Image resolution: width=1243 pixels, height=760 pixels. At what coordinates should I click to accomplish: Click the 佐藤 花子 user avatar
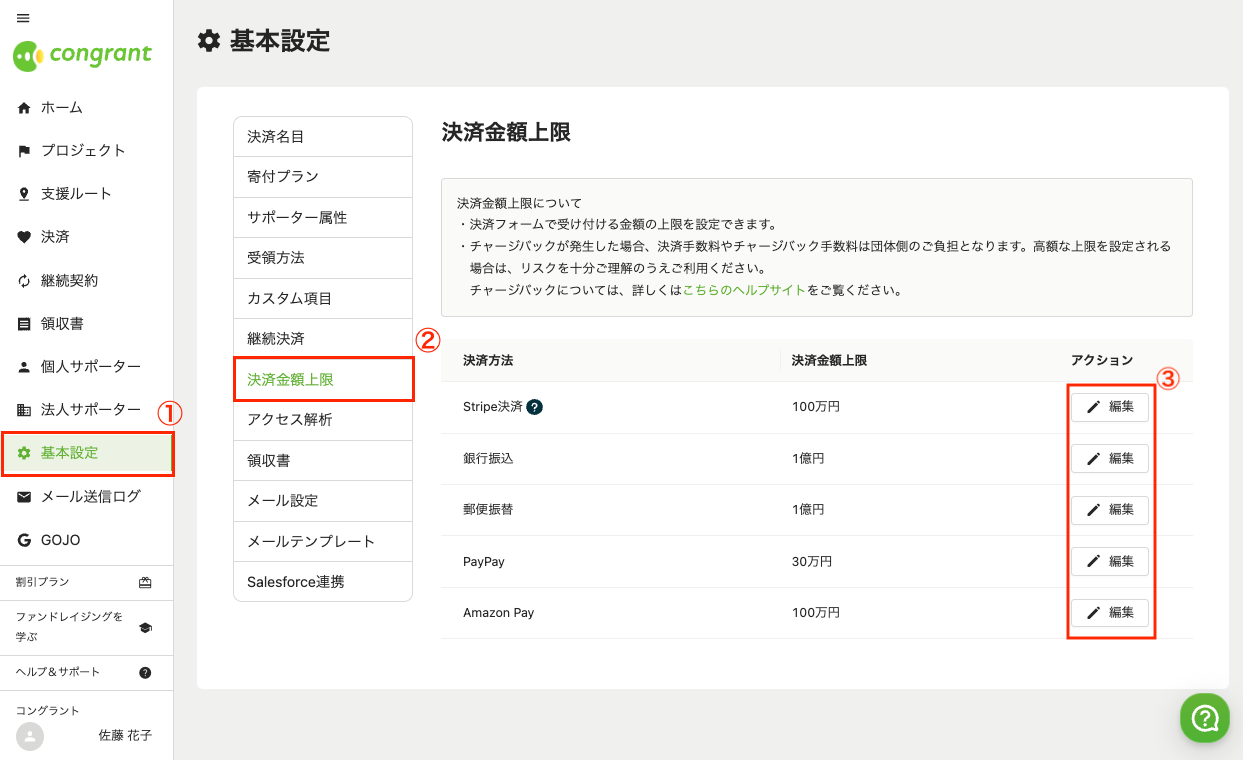(x=31, y=736)
